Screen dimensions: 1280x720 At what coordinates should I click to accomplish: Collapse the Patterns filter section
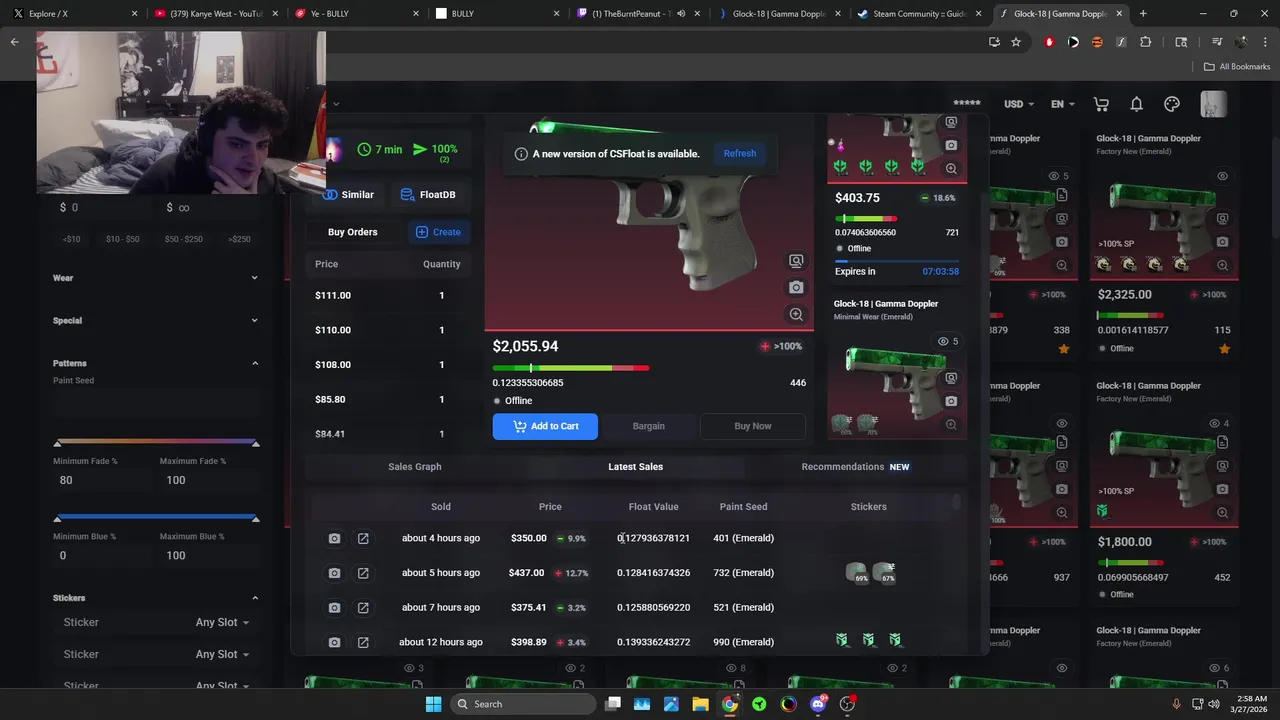point(155,363)
